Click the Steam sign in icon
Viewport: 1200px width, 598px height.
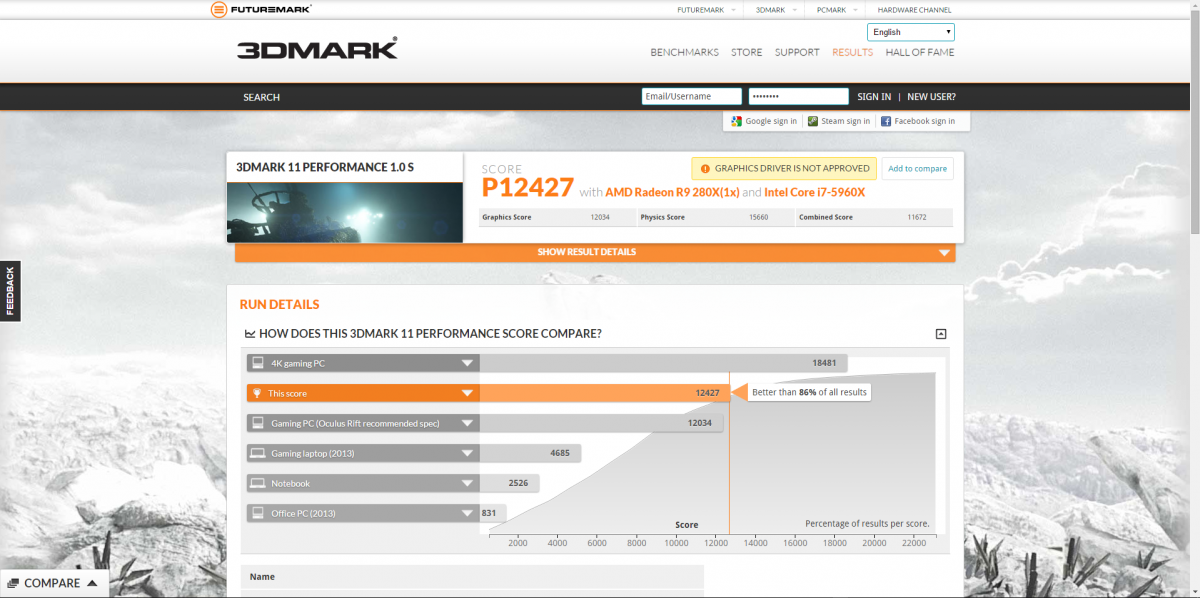tap(813, 121)
